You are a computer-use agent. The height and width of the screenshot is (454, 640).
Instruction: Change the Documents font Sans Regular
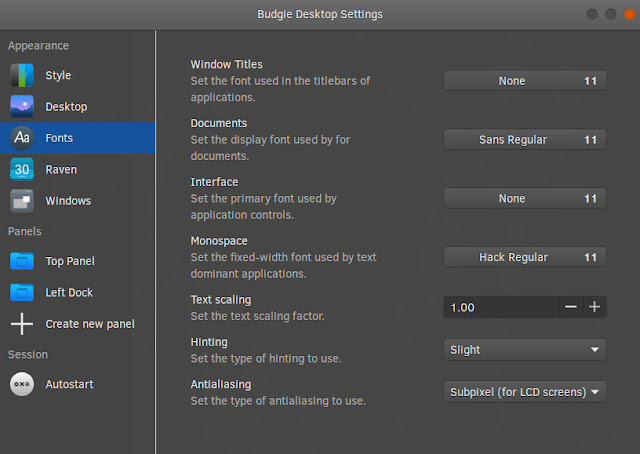pos(524,140)
